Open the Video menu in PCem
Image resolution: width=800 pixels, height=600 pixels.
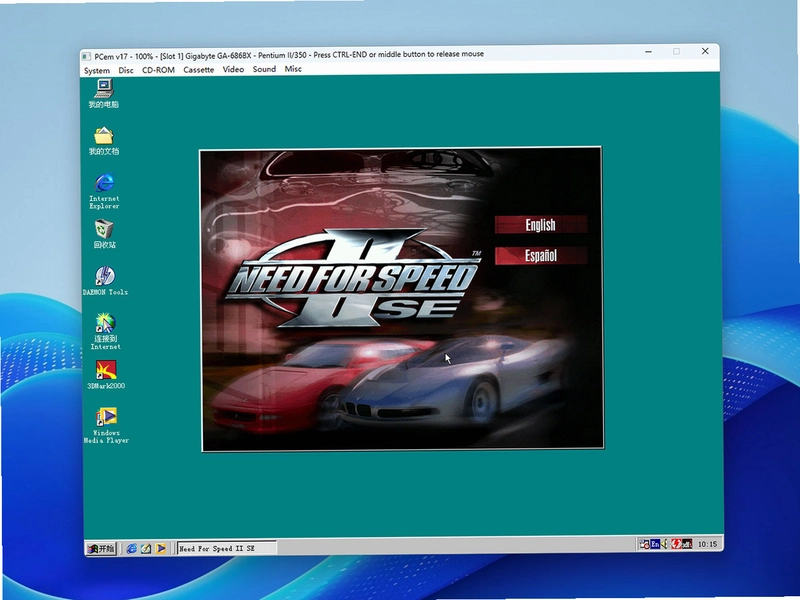[x=233, y=69]
